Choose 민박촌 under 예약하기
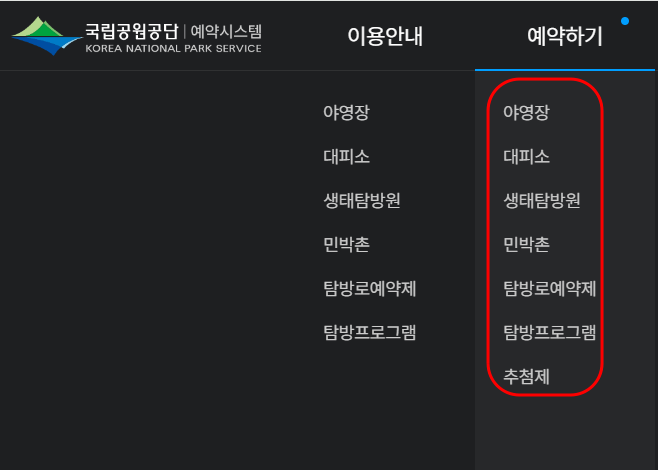Viewport: 658px width, 470px height. [x=526, y=245]
